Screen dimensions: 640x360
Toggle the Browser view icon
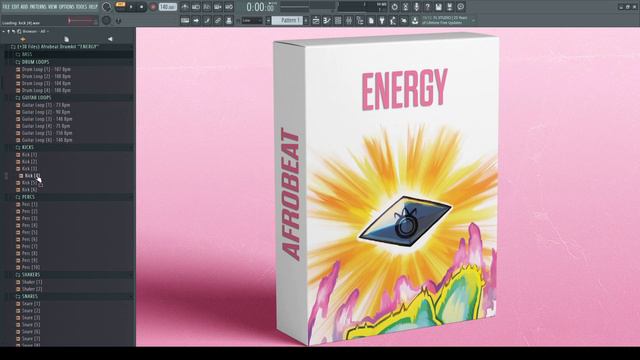[x=360, y=20]
